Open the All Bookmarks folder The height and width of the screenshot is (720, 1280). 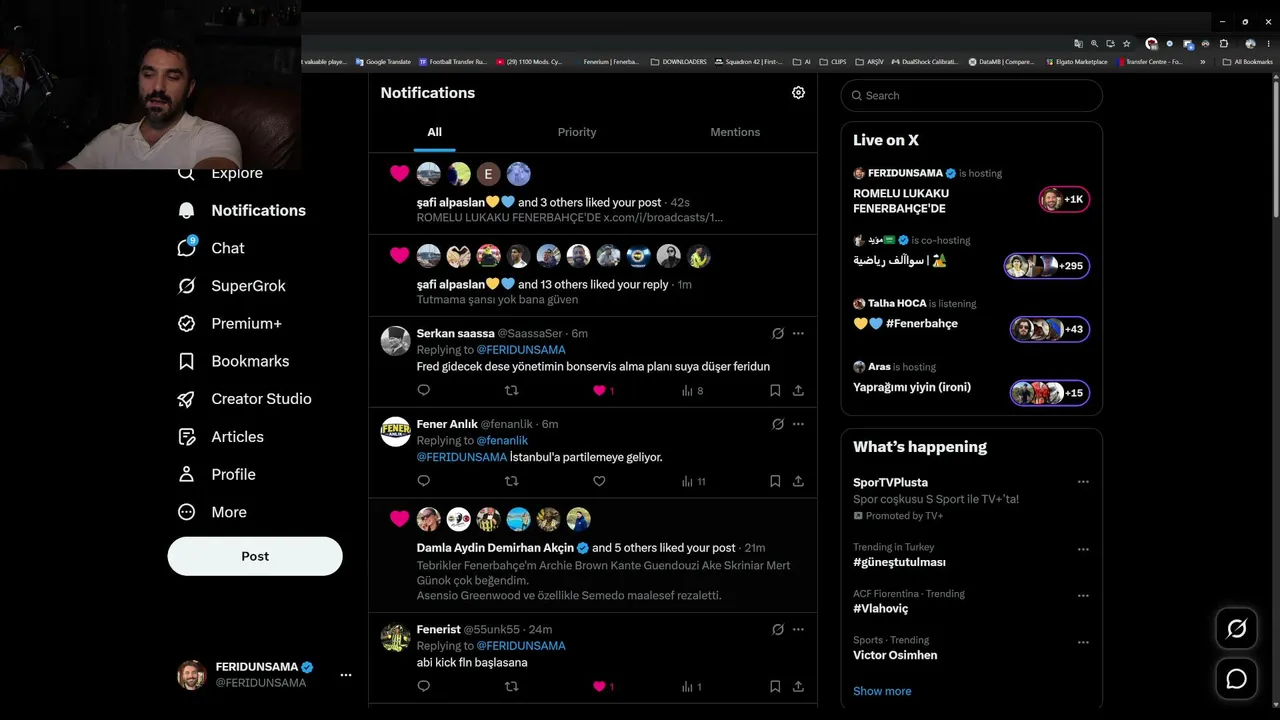coord(1248,62)
